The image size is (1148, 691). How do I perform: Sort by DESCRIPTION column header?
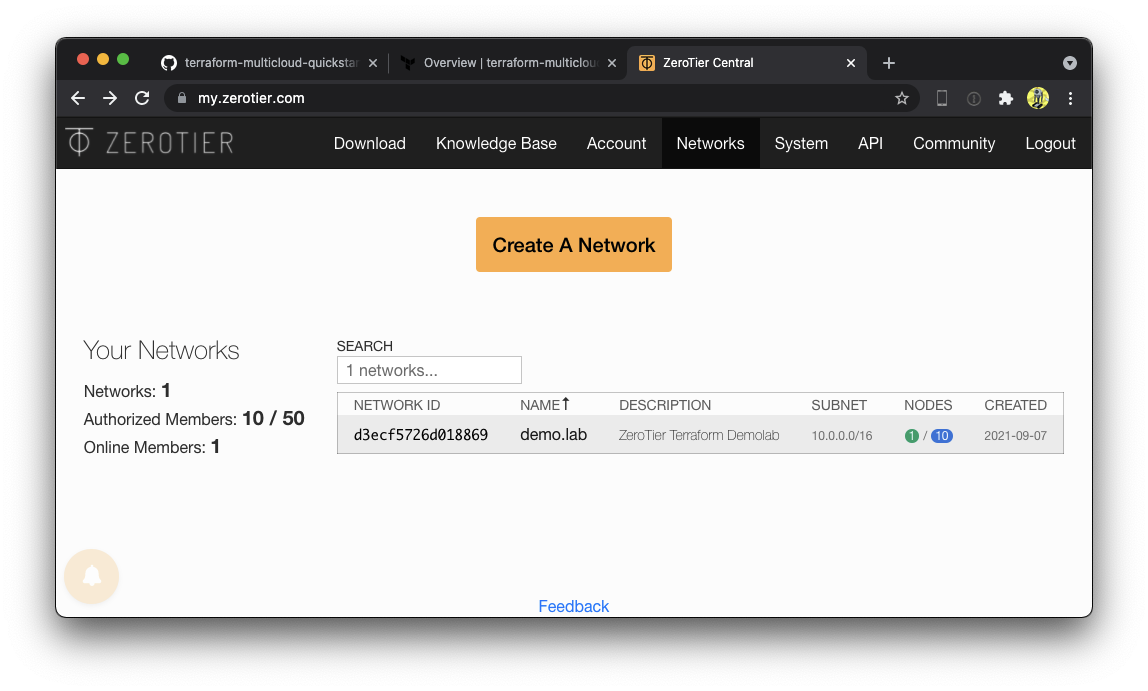(665, 405)
